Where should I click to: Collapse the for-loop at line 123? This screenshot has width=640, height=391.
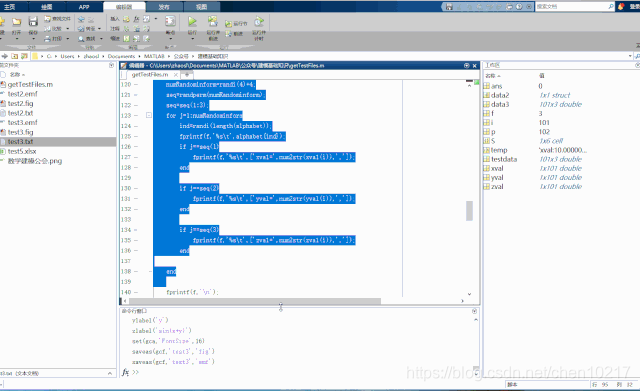(x=149, y=116)
